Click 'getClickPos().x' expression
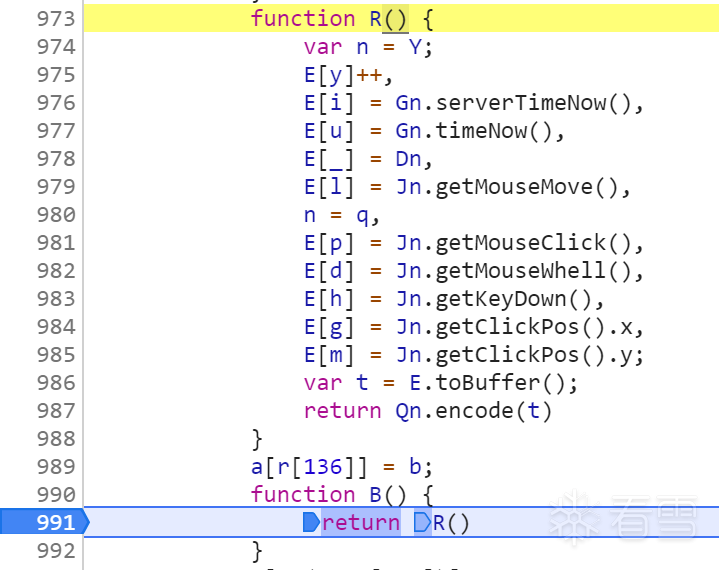The width and height of the screenshot is (719, 570). [534, 327]
